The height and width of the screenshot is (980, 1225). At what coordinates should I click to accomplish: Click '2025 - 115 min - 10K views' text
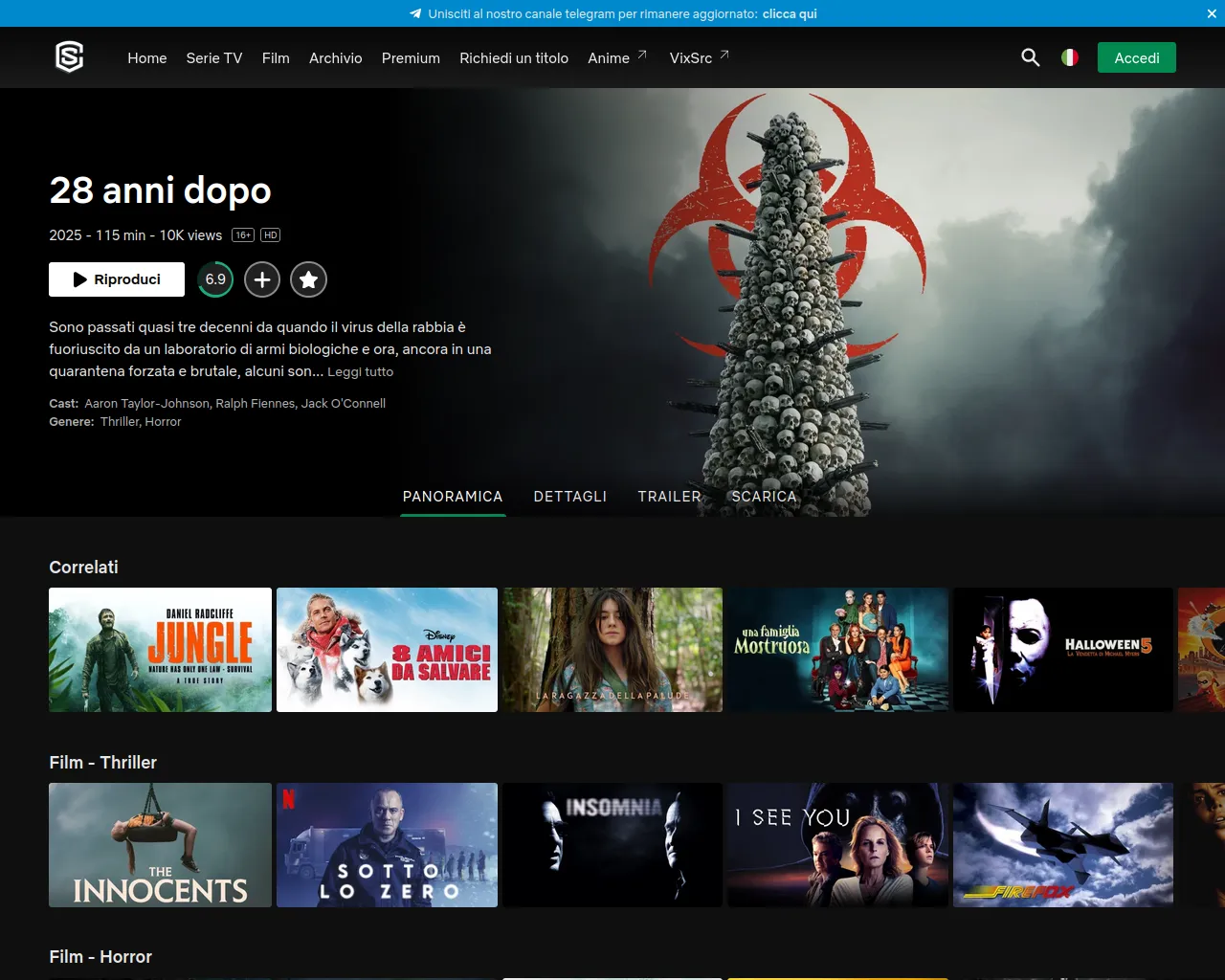[x=136, y=235]
